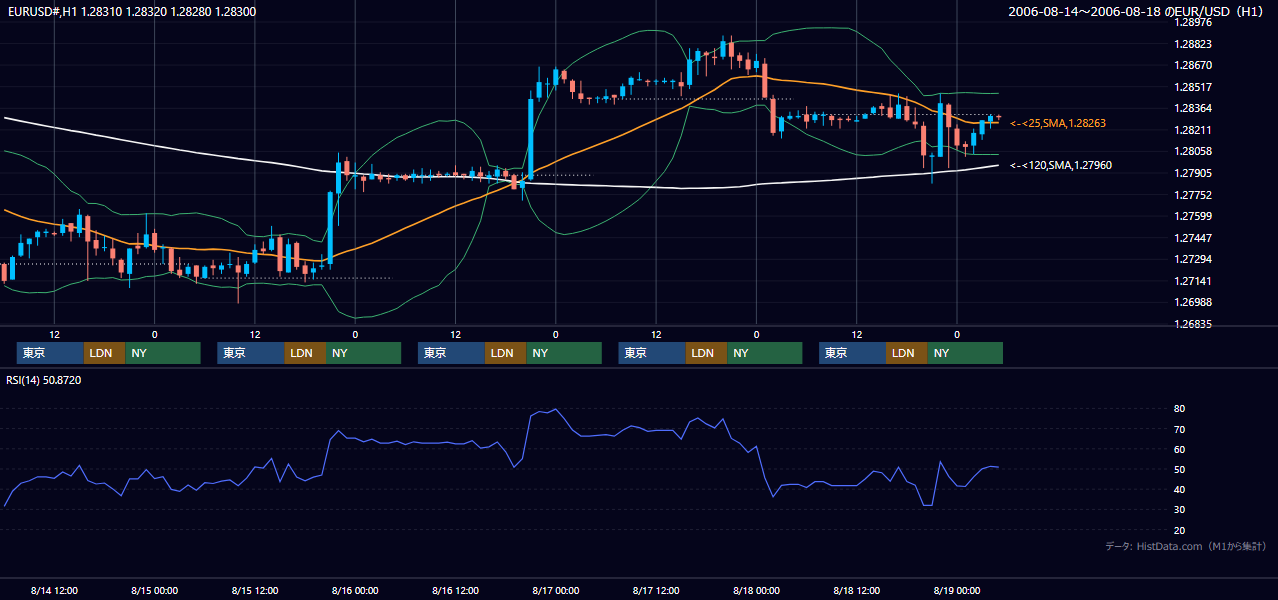Click RSI scale value 50

(x=1179, y=469)
